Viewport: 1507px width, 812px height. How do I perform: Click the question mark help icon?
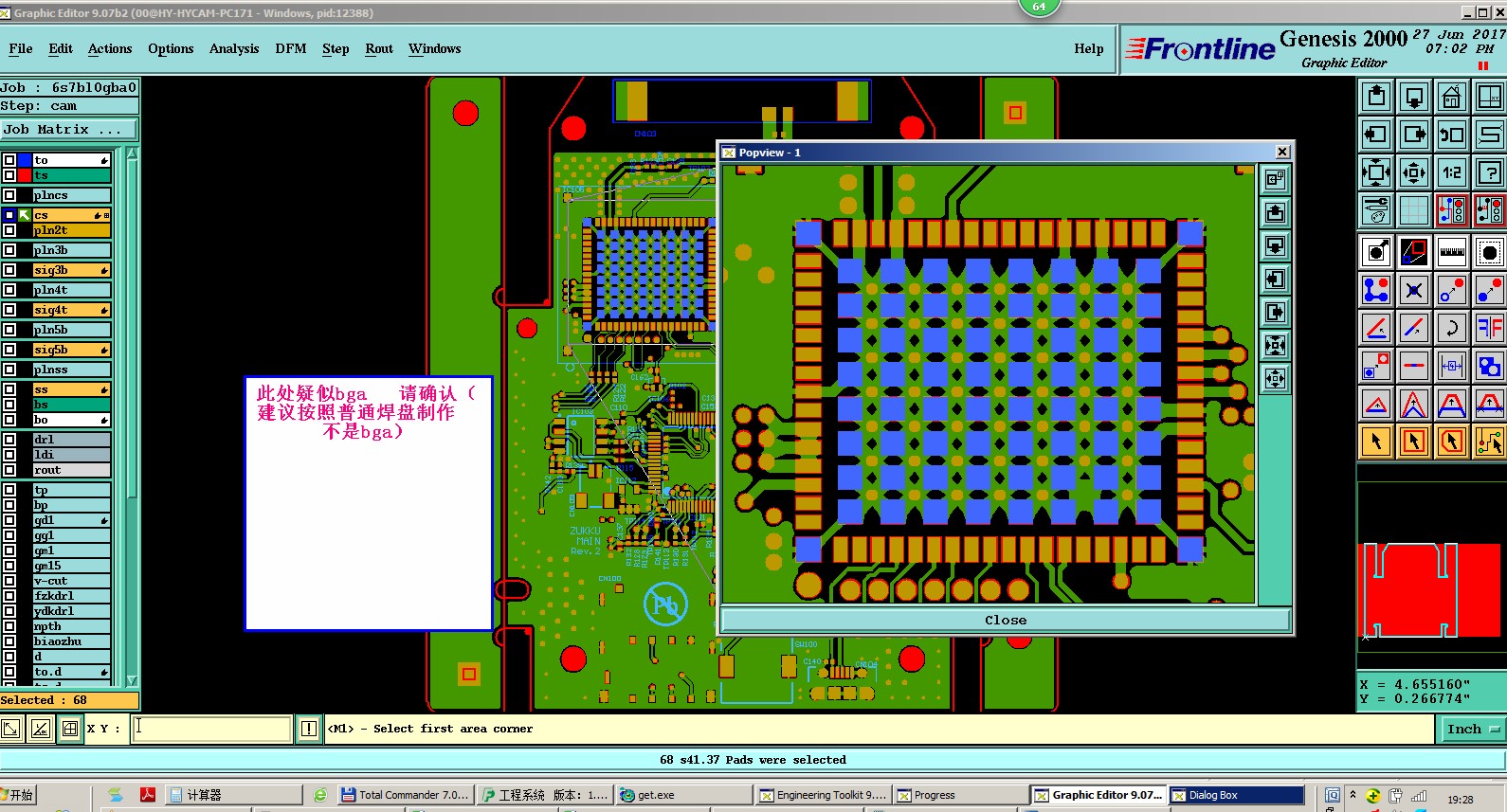(1490, 172)
